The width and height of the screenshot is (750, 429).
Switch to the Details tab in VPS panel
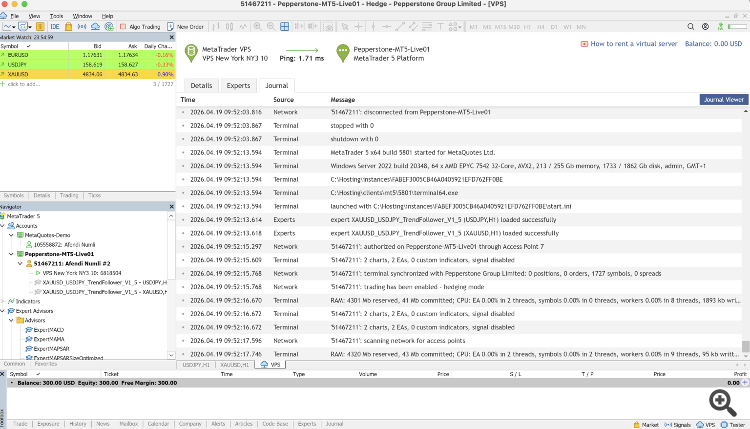[x=201, y=86]
